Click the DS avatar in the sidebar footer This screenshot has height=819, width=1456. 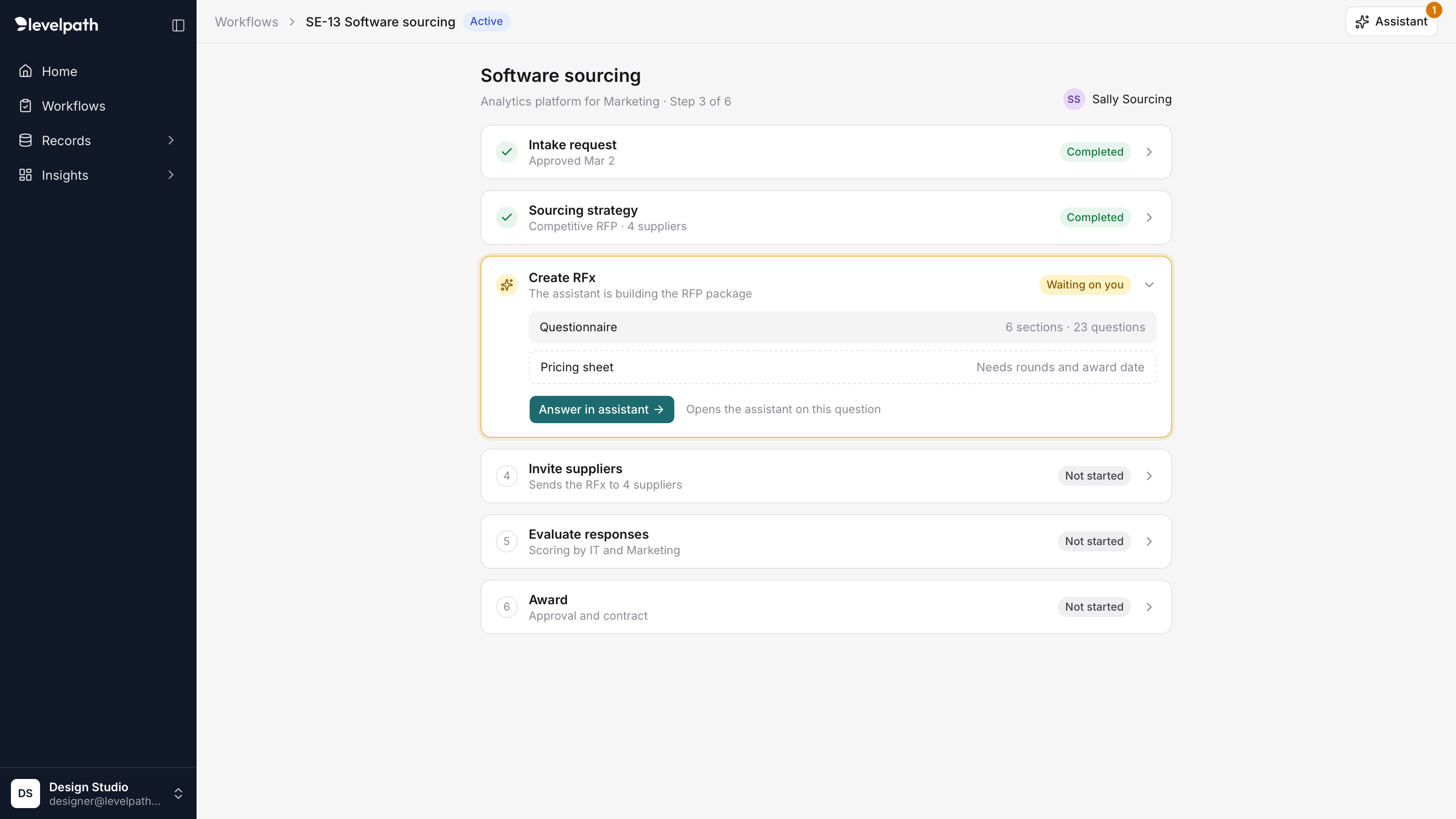(25, 793)
